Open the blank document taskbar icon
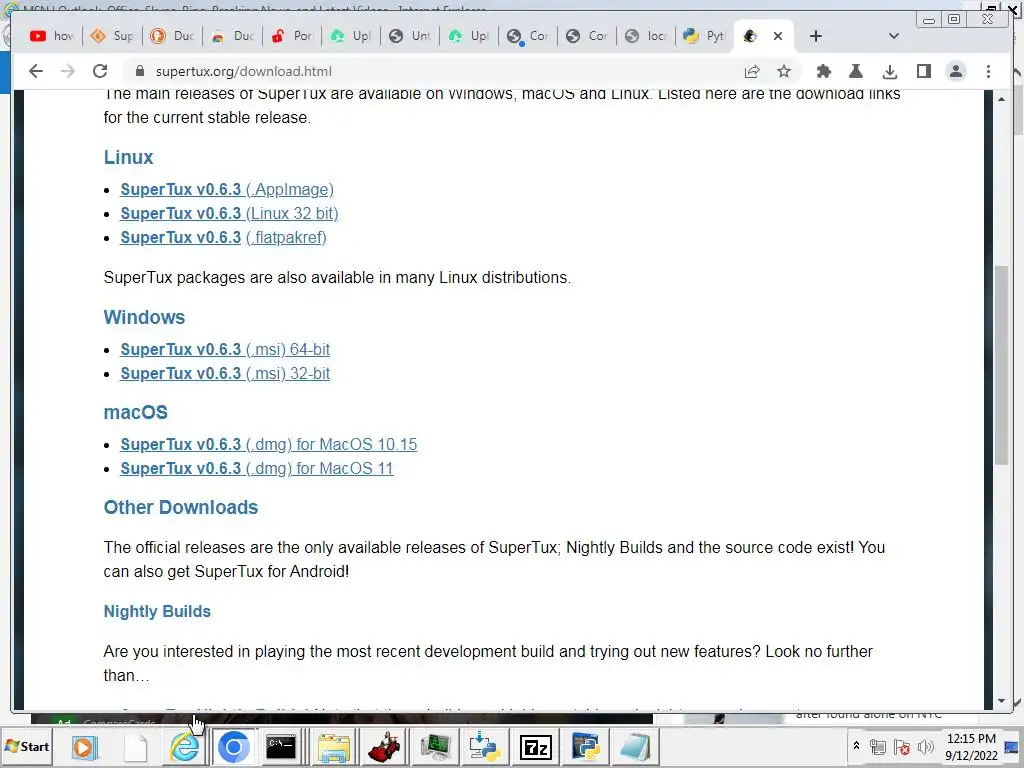1024x768 pixels. [x=136, y=747]
